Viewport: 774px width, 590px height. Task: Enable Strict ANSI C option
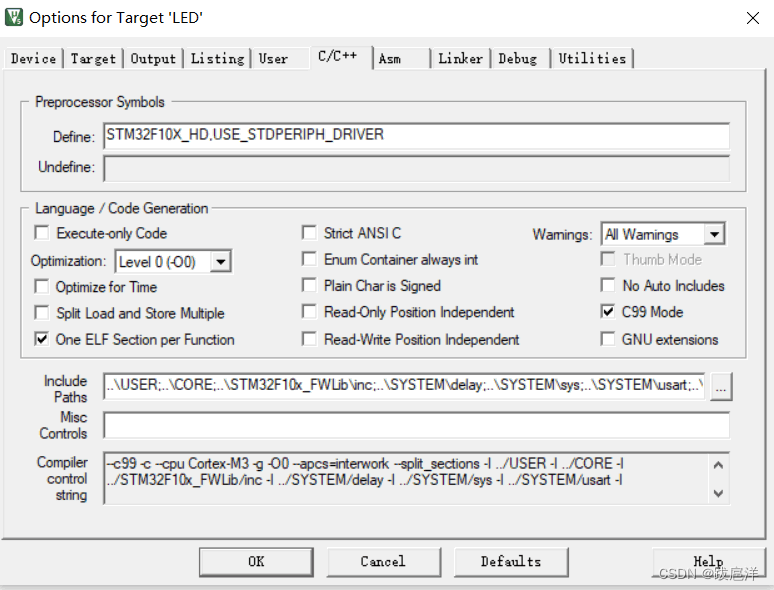click(x=309, y=233)
